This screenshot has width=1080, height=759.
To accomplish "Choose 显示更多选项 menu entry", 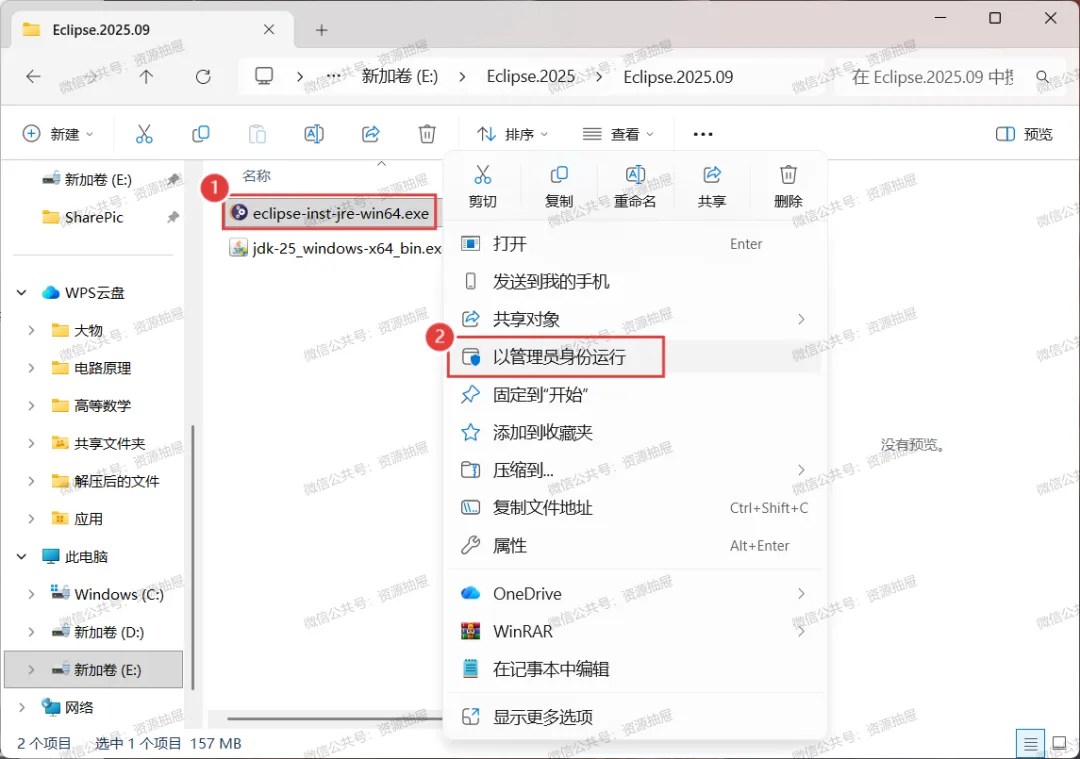I will tap(634, 717).
